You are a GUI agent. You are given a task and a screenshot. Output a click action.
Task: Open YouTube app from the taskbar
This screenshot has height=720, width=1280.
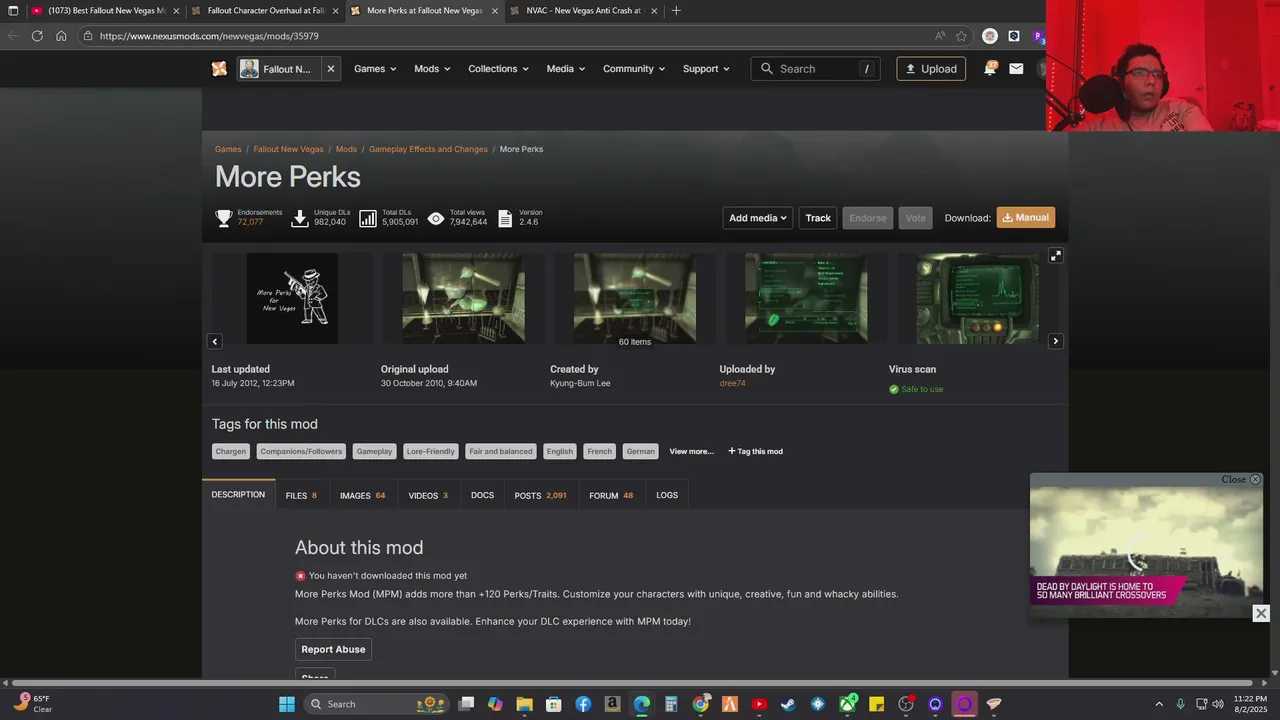(759, 704)
